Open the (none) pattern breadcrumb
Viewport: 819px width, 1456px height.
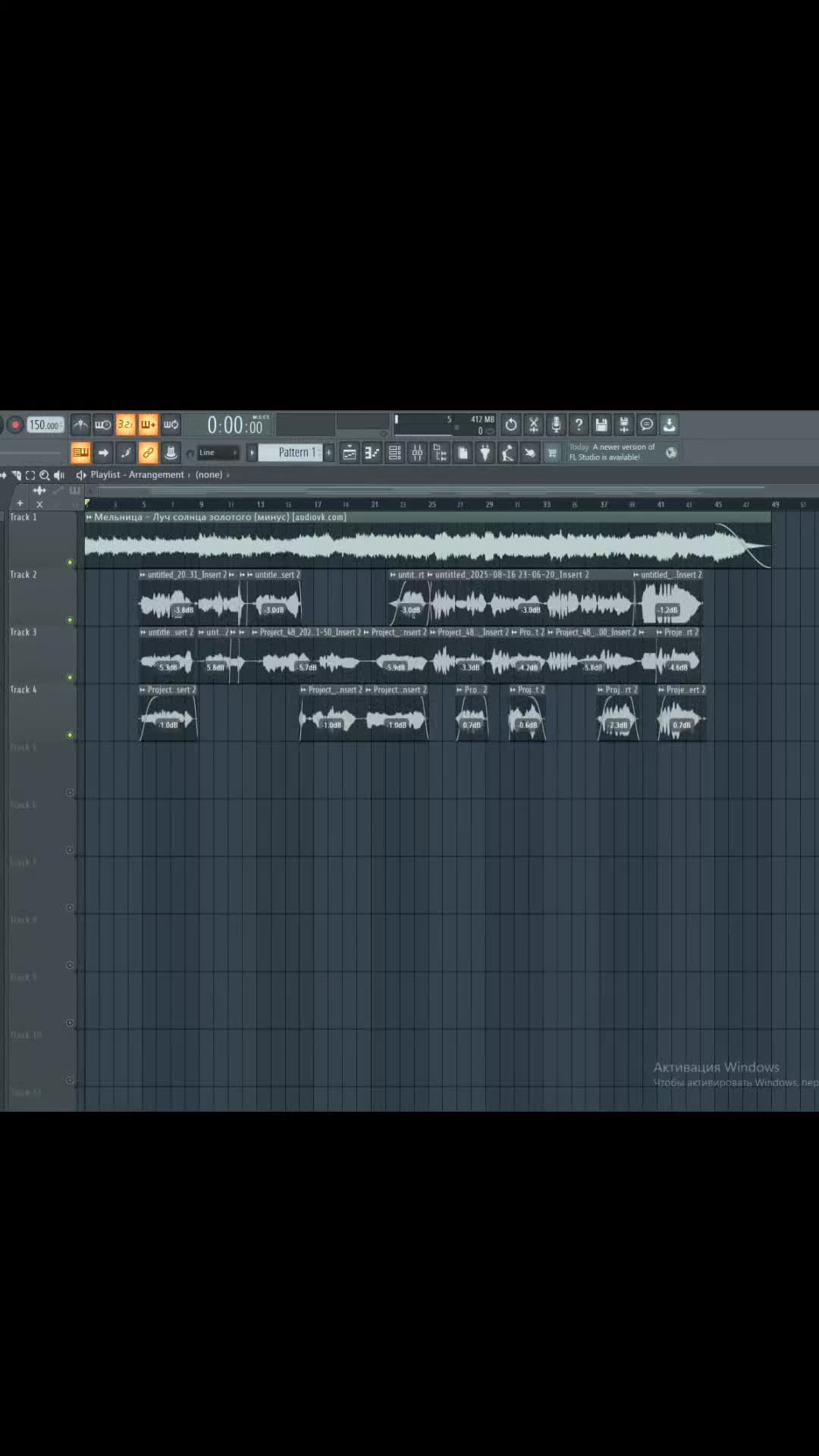click(209, 475)
